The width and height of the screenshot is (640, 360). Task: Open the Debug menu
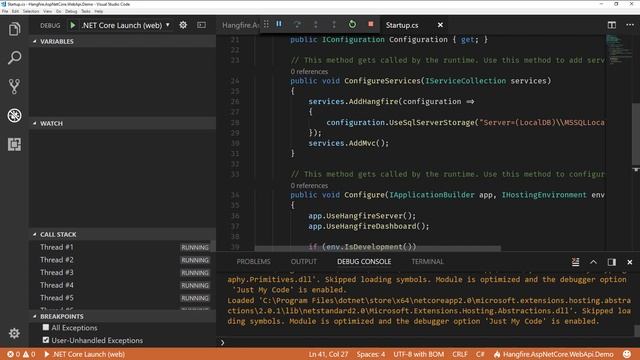pos(71,11)
